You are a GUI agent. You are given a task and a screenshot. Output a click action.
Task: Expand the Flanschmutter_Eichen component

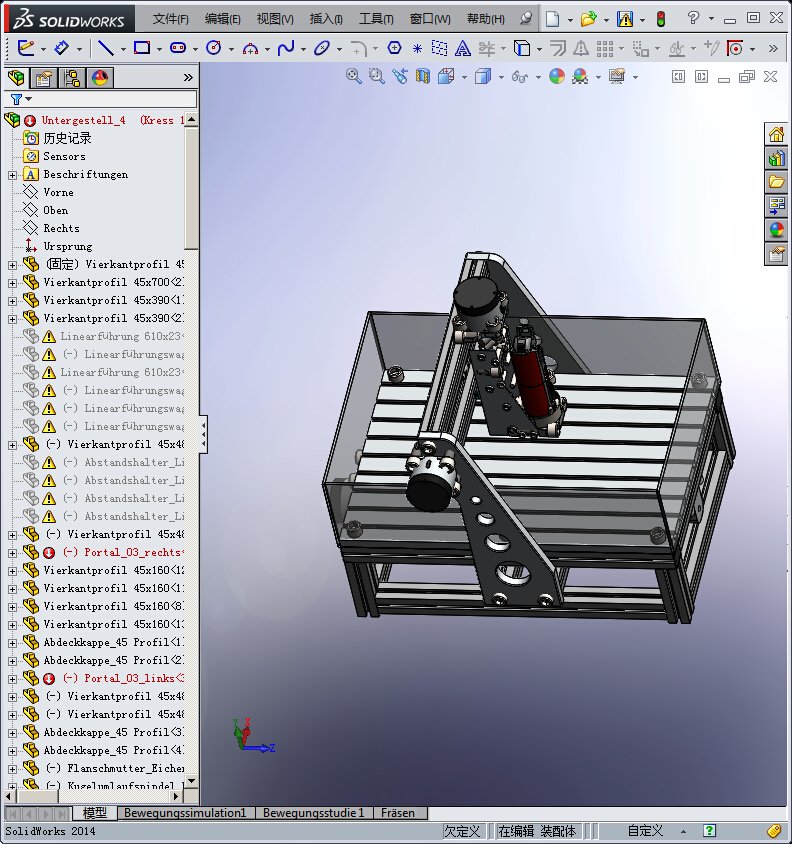pyautogui.click(x=12, y=769)
